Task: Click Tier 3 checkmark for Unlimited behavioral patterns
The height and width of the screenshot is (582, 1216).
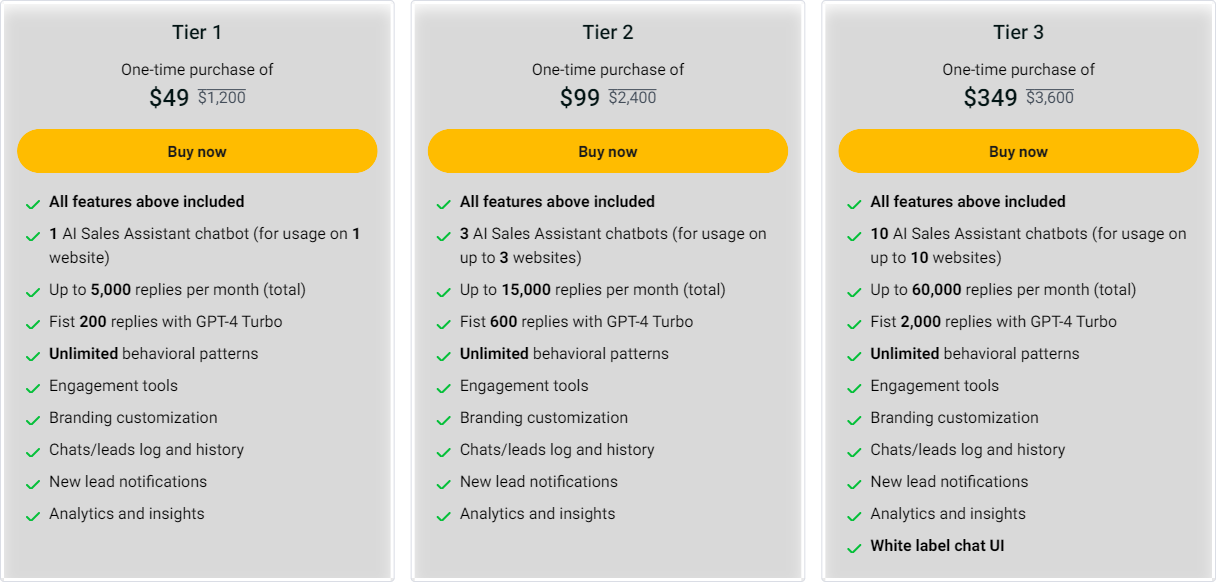Action: (854, 356)
